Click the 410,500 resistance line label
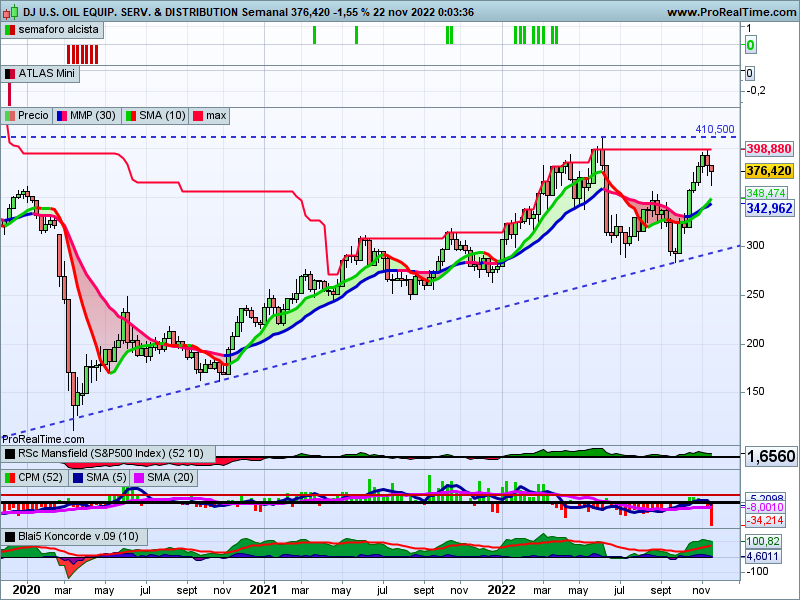The image size is (800, 600). tap(715, 130)
